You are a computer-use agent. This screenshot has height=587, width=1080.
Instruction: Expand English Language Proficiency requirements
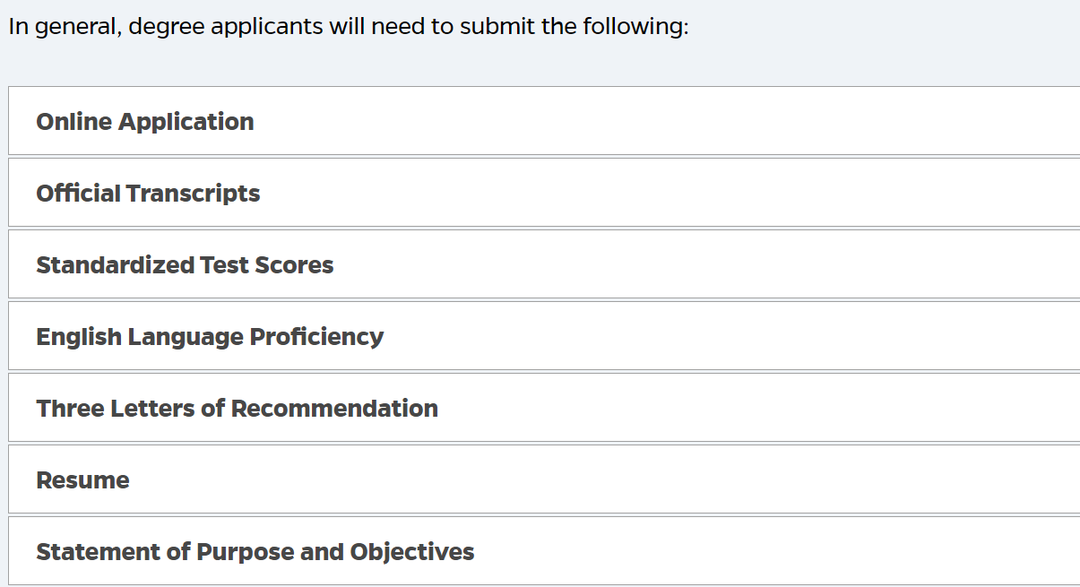coord(544,336)
